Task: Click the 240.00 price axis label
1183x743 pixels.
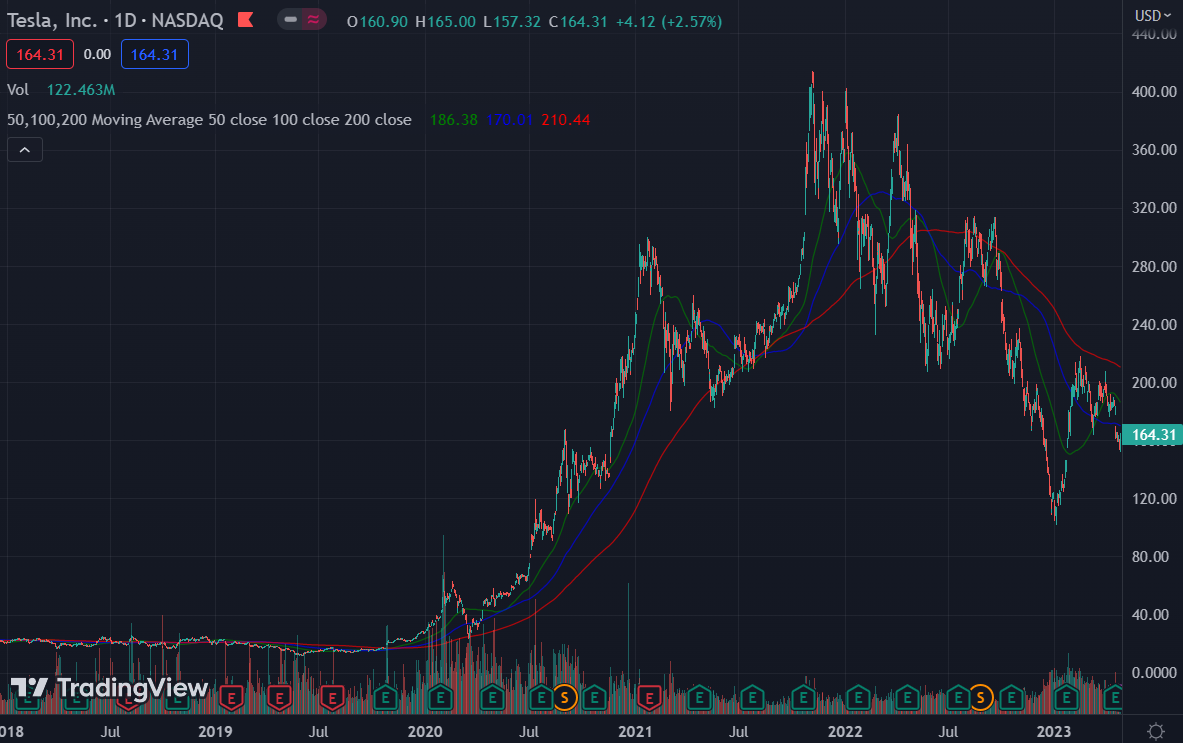Action: tap(1154, 324)
